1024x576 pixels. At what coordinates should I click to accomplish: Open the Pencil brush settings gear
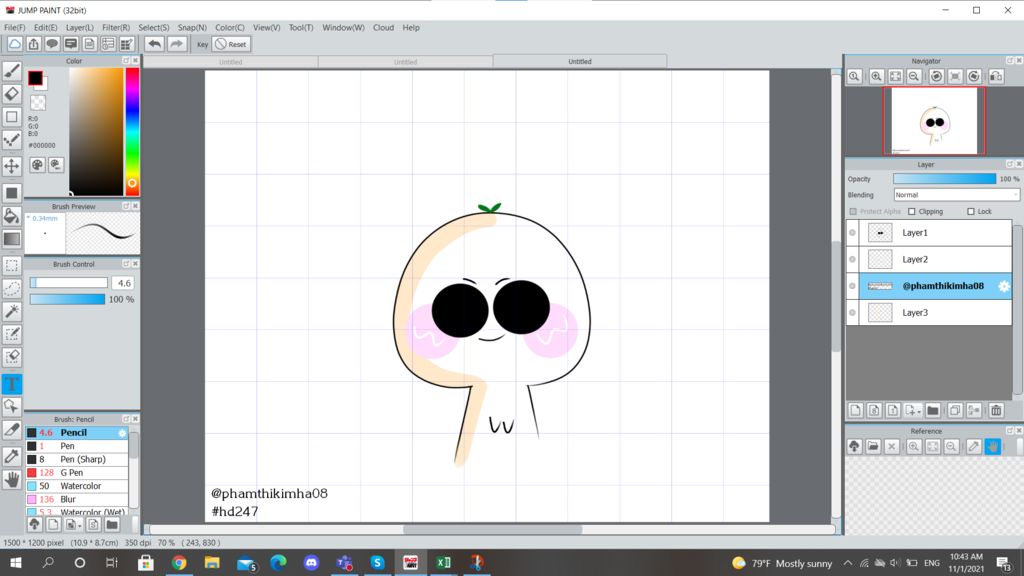[x=122, y=433]
